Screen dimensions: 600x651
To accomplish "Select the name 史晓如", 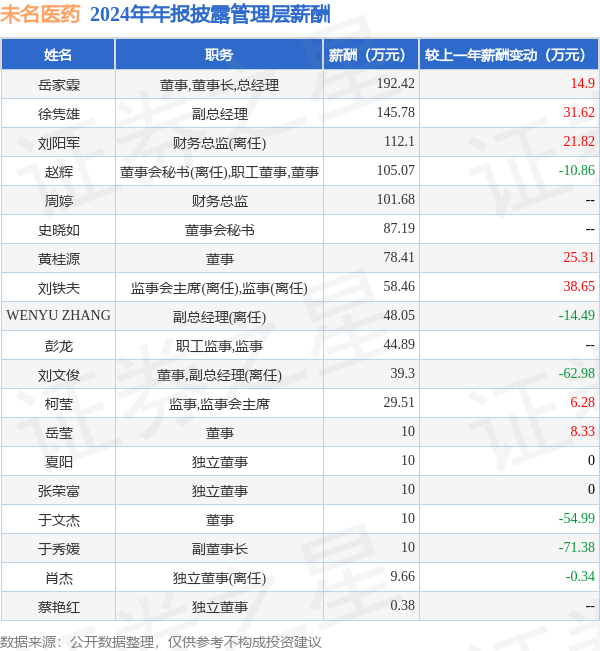I will pyautogui.click(x=59, y=230).
